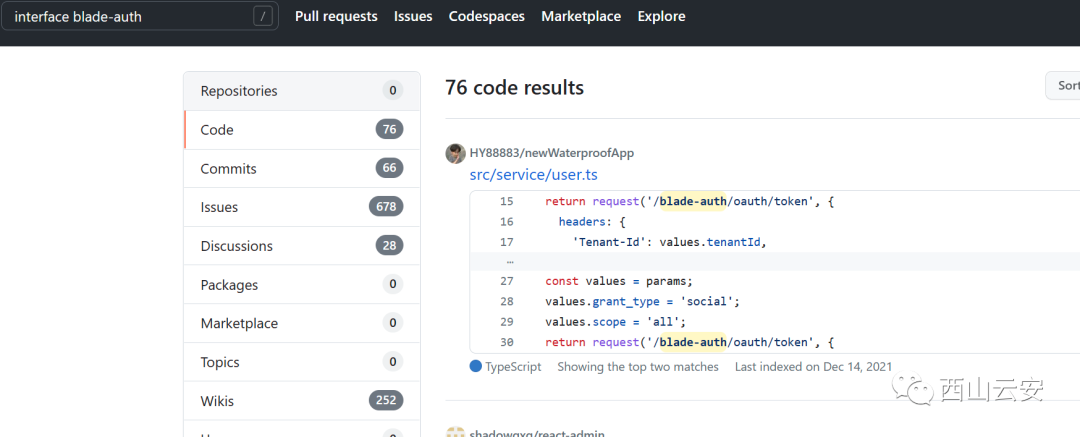This screenshot has width=1080, height=437.
Task: Select the Code results filter
Action: (217, 130)
